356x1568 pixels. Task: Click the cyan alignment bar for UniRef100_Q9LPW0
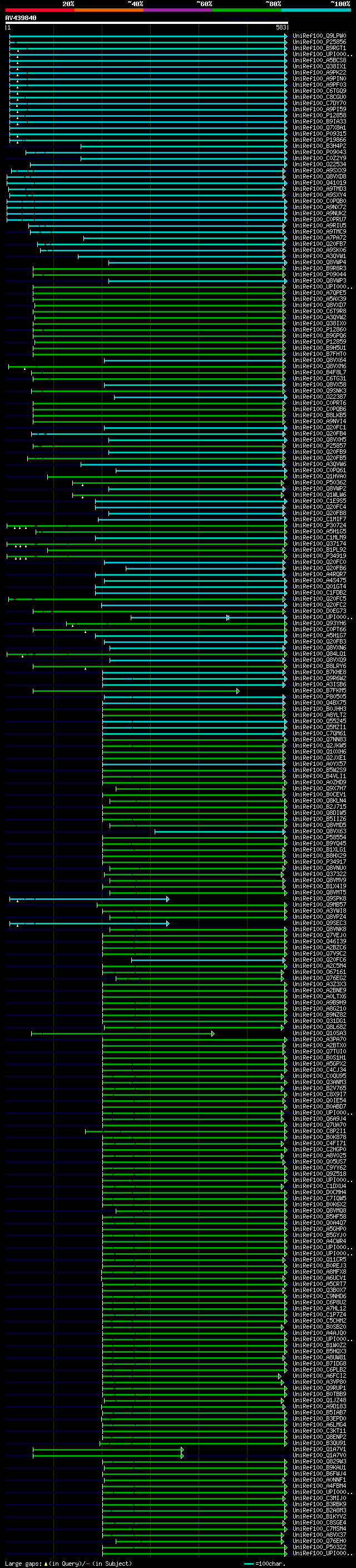click(149, 36)
